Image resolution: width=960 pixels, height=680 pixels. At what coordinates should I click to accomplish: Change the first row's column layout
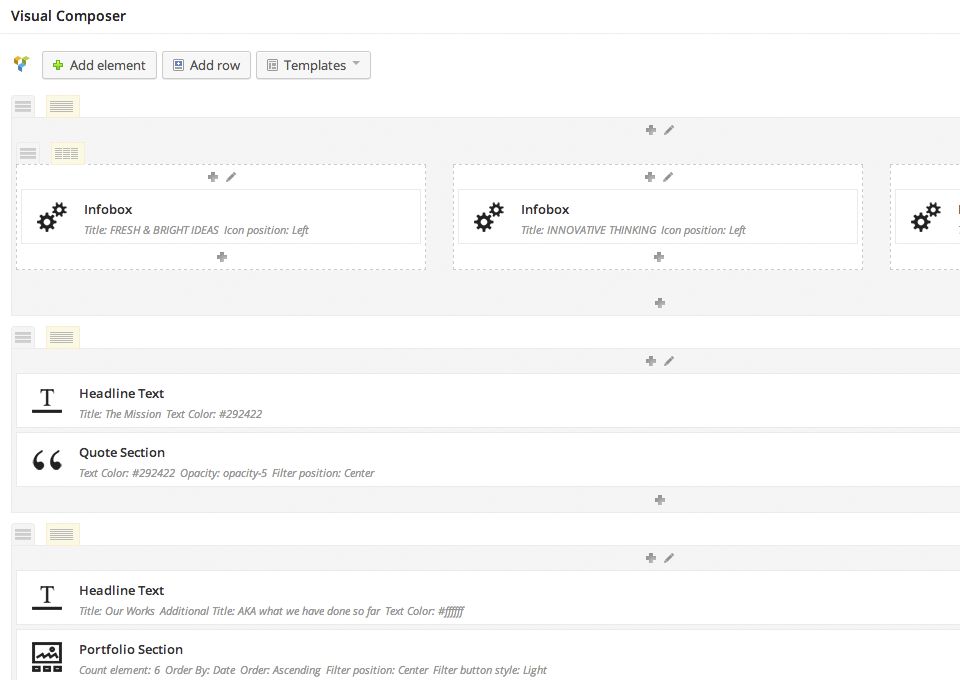(x=62, y=106)
